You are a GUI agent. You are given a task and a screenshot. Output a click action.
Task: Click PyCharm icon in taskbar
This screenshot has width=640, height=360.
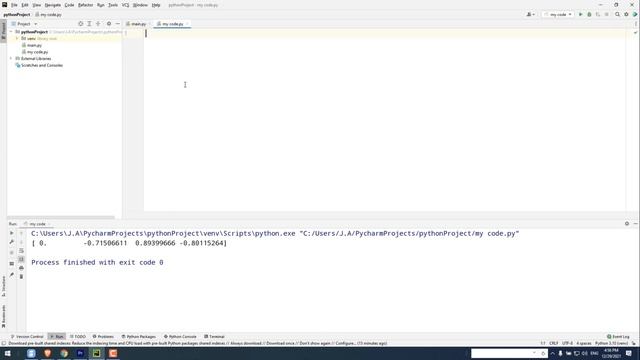click(97, 353)
